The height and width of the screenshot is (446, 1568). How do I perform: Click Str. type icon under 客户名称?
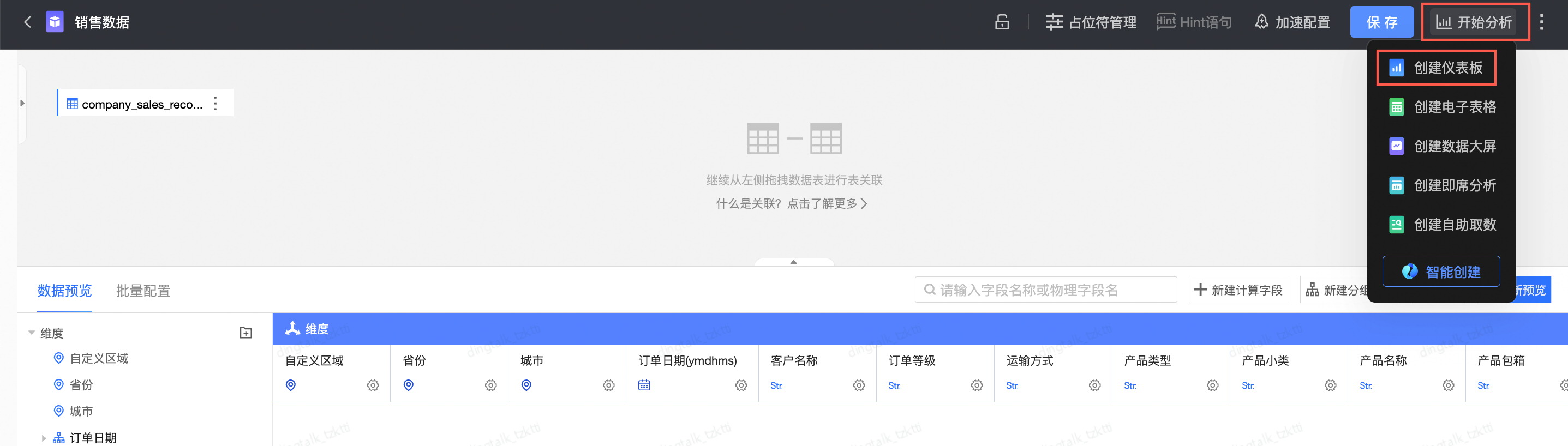(777, 386)
